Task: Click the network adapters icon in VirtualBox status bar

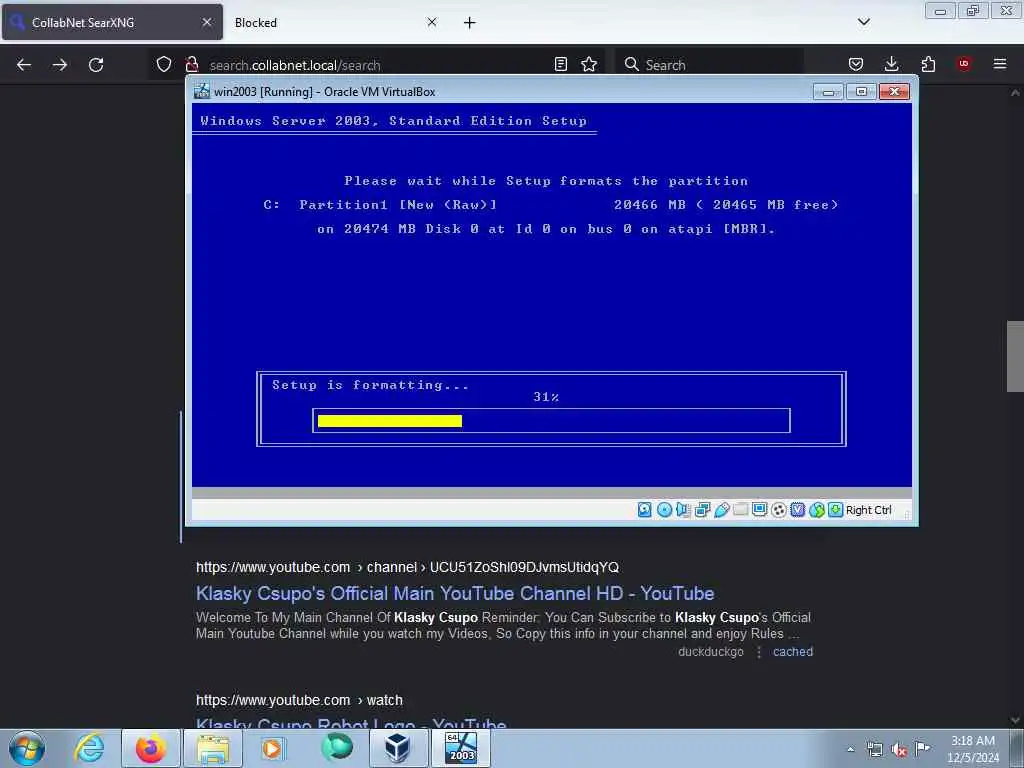Action: 703,510
